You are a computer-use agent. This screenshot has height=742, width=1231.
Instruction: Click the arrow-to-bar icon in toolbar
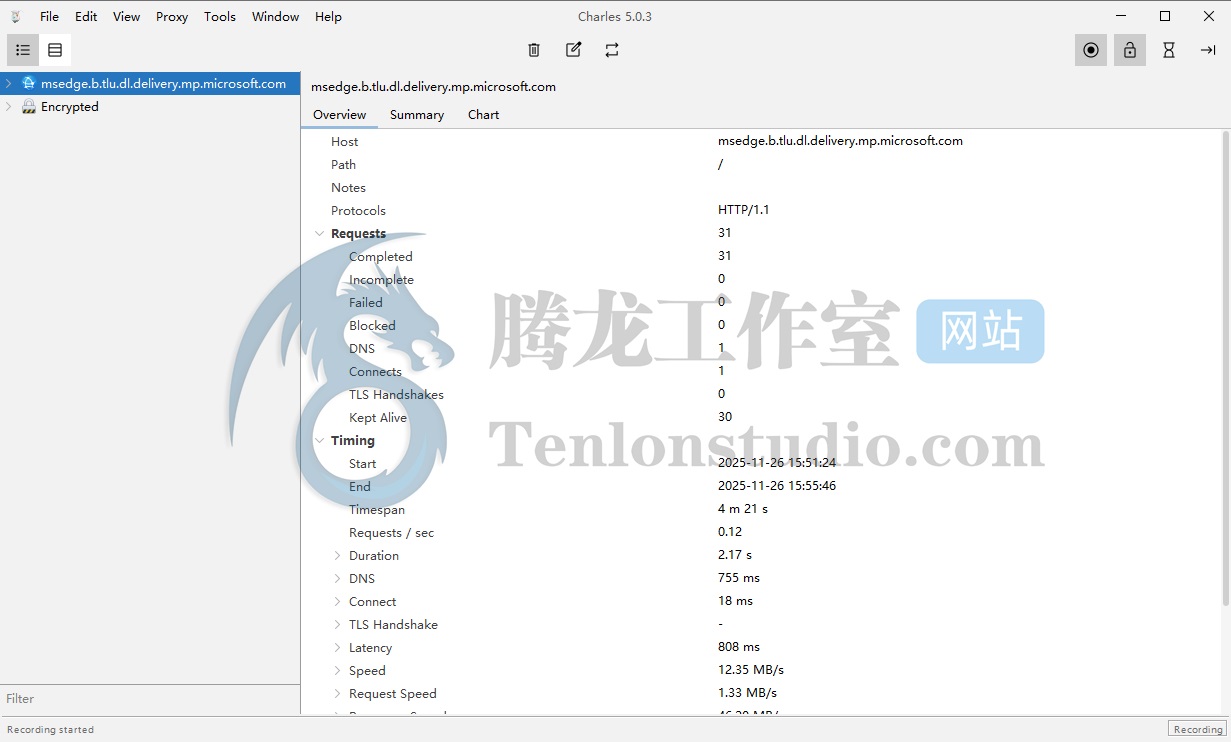click(x=1208, y=50)
